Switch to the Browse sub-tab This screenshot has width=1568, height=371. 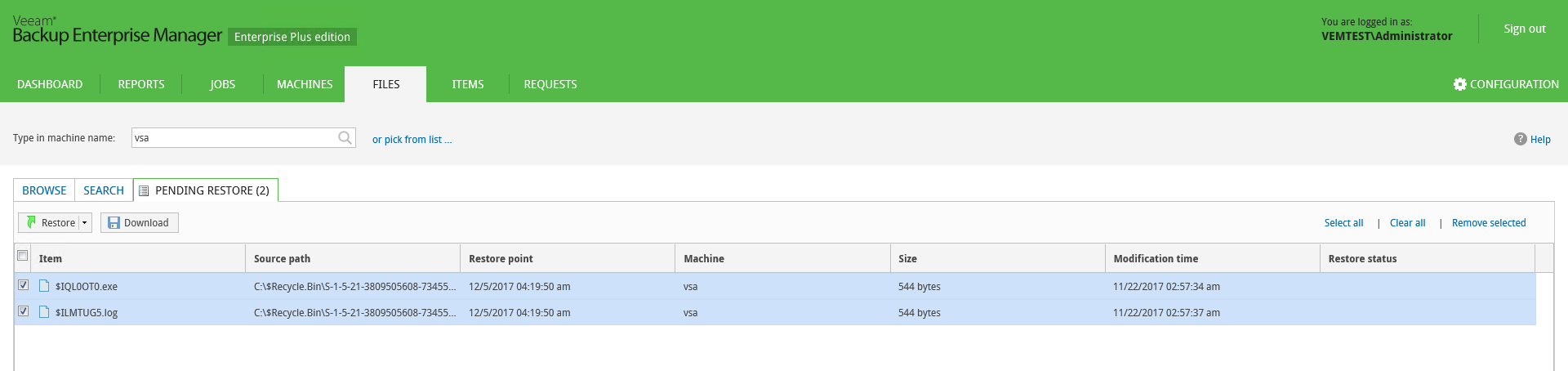pos(44,190)
